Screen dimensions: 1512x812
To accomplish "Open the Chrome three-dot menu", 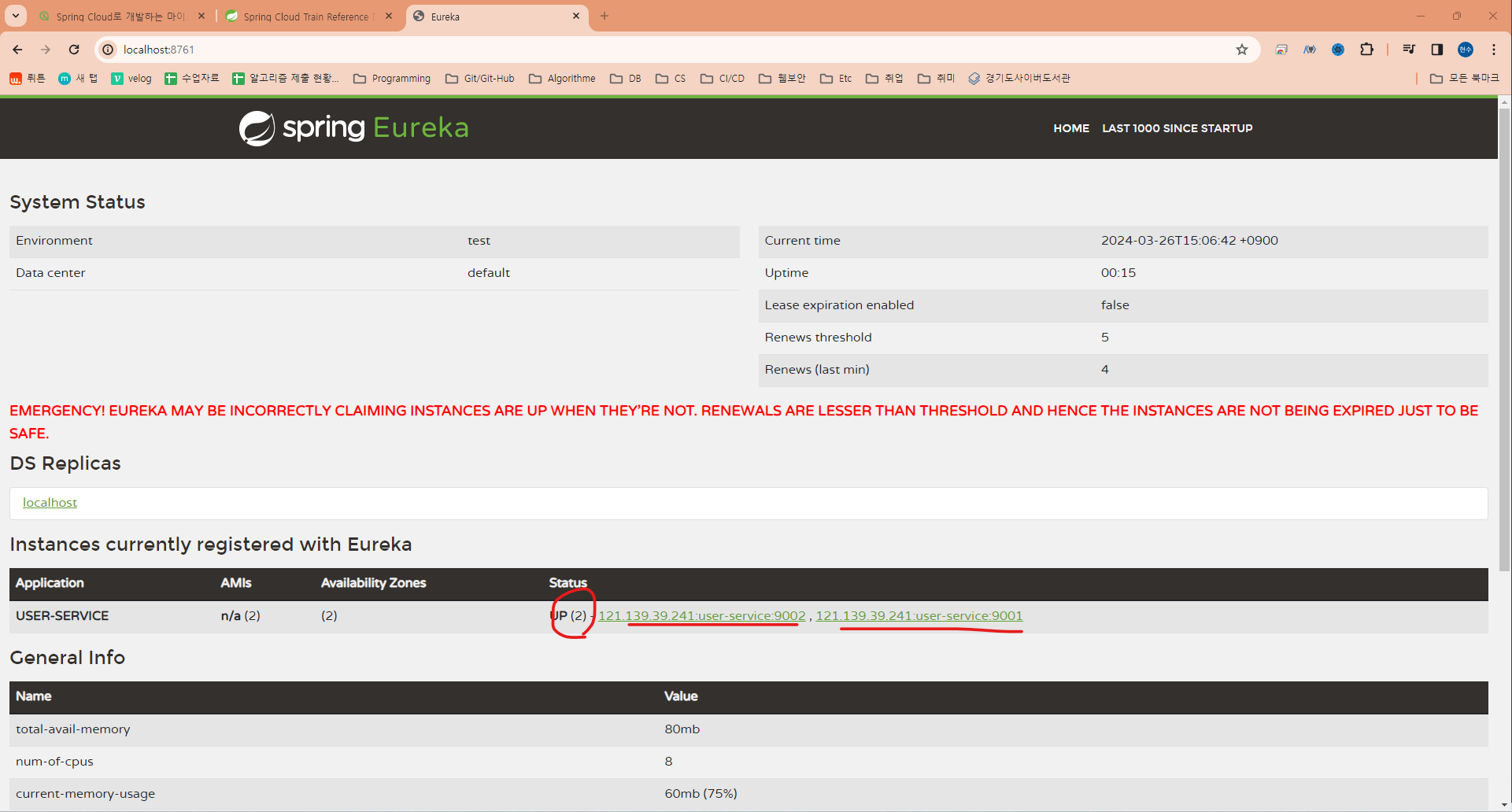I will [x=1494, y=50].
